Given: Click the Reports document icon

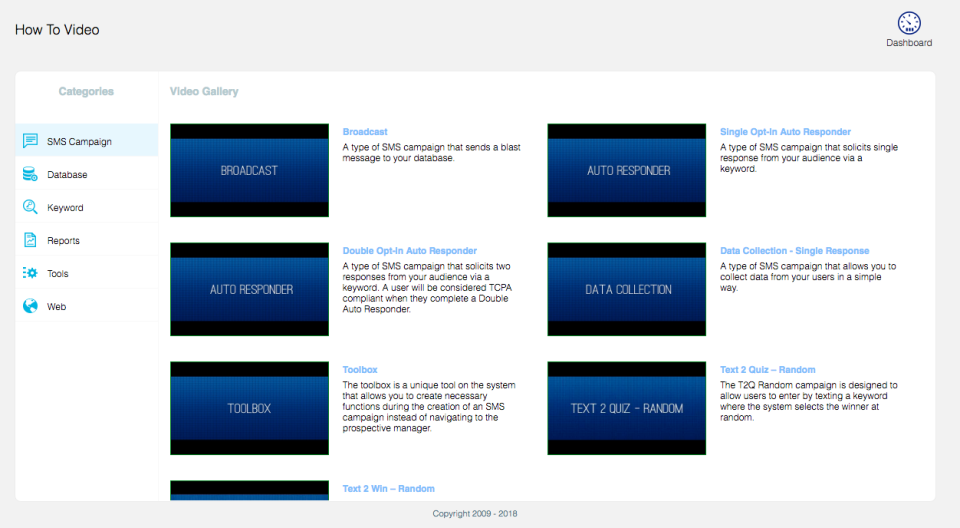Looking at the screenshot, I should point(30,240).
